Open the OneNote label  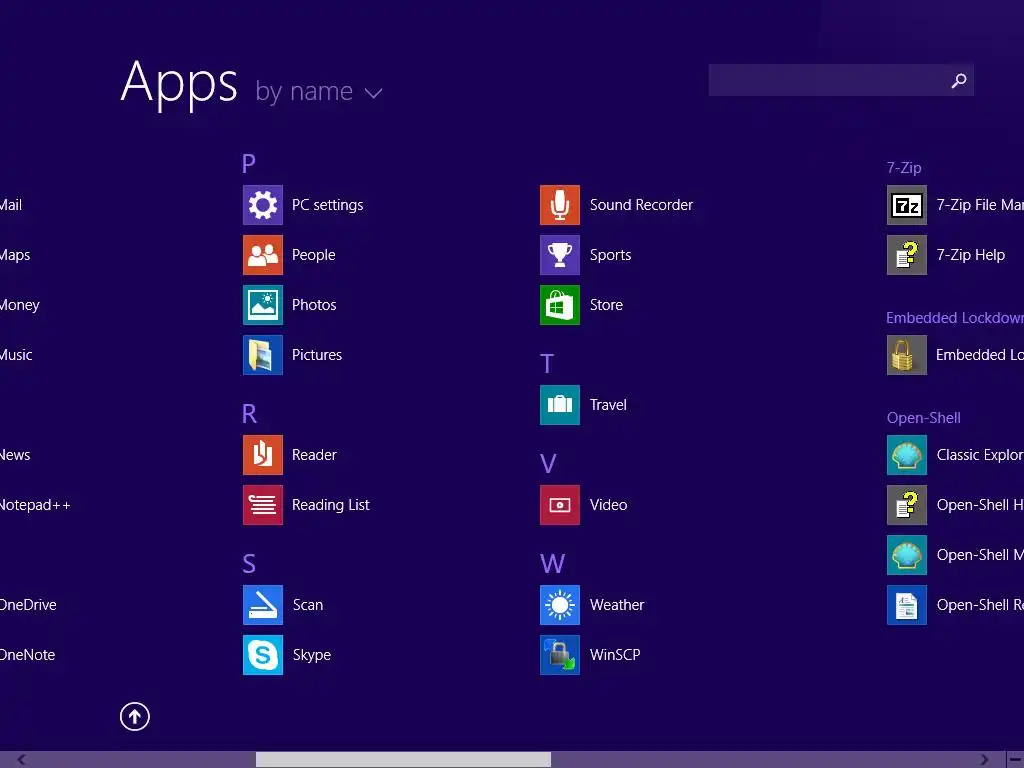pyautogui.click(x=27, y=654)
